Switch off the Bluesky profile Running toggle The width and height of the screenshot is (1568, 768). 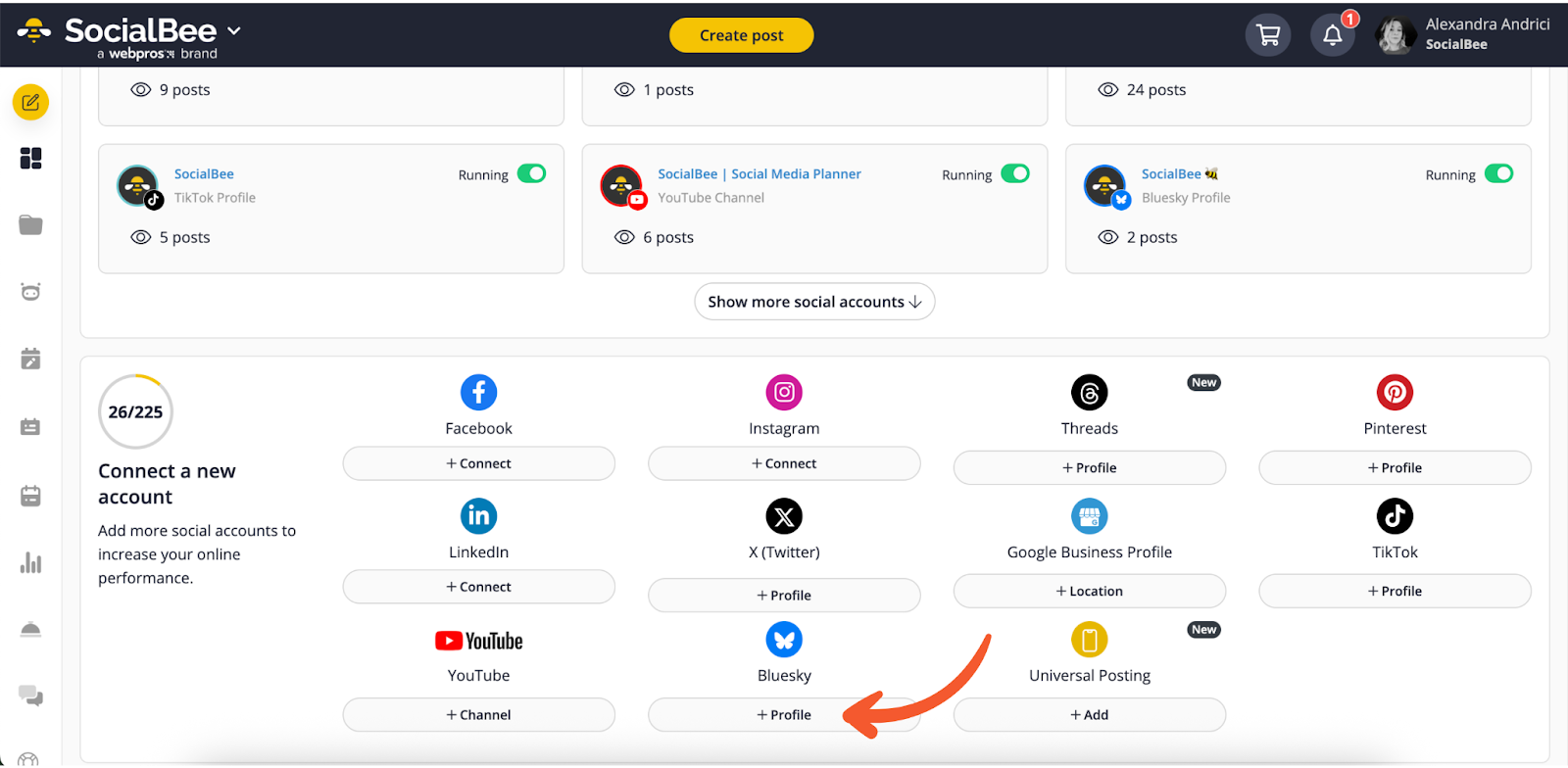pyautogui.click(x=1498, y=174)
